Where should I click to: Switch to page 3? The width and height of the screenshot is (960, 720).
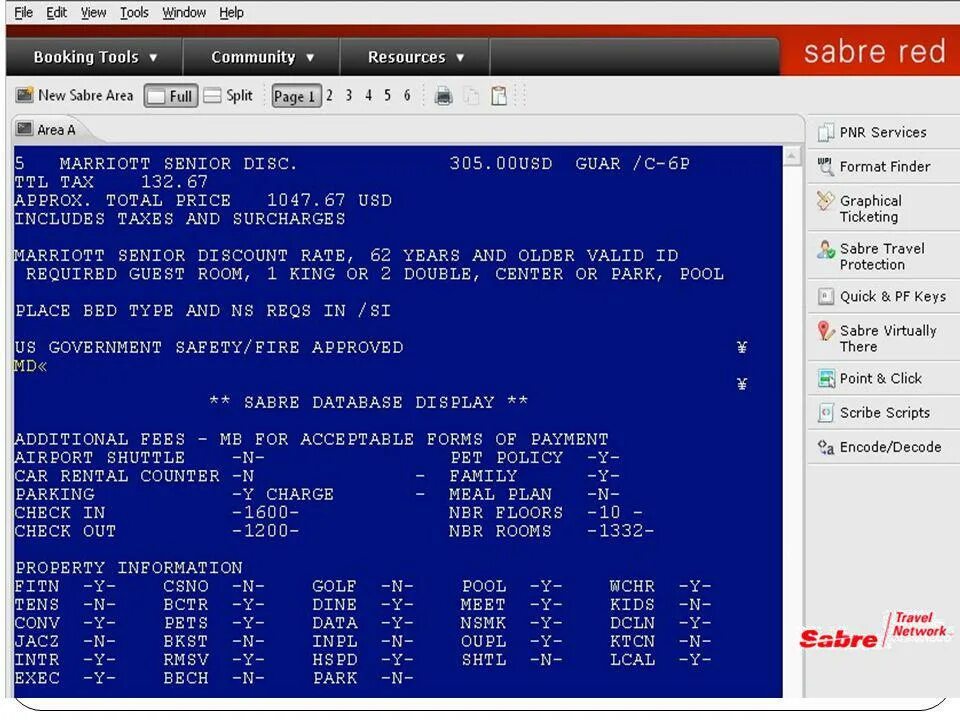pos(348,96)
